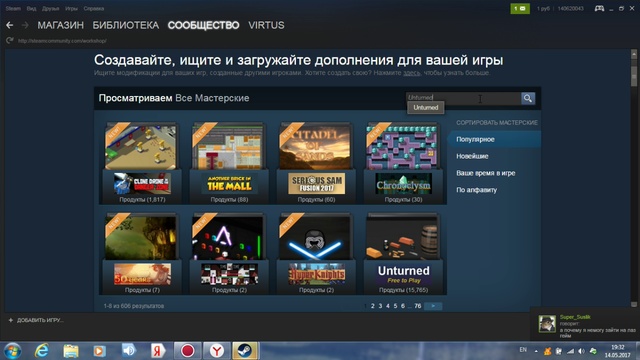Show hidden tray icons arrow

pyautogui.click(x=536, y=351)
